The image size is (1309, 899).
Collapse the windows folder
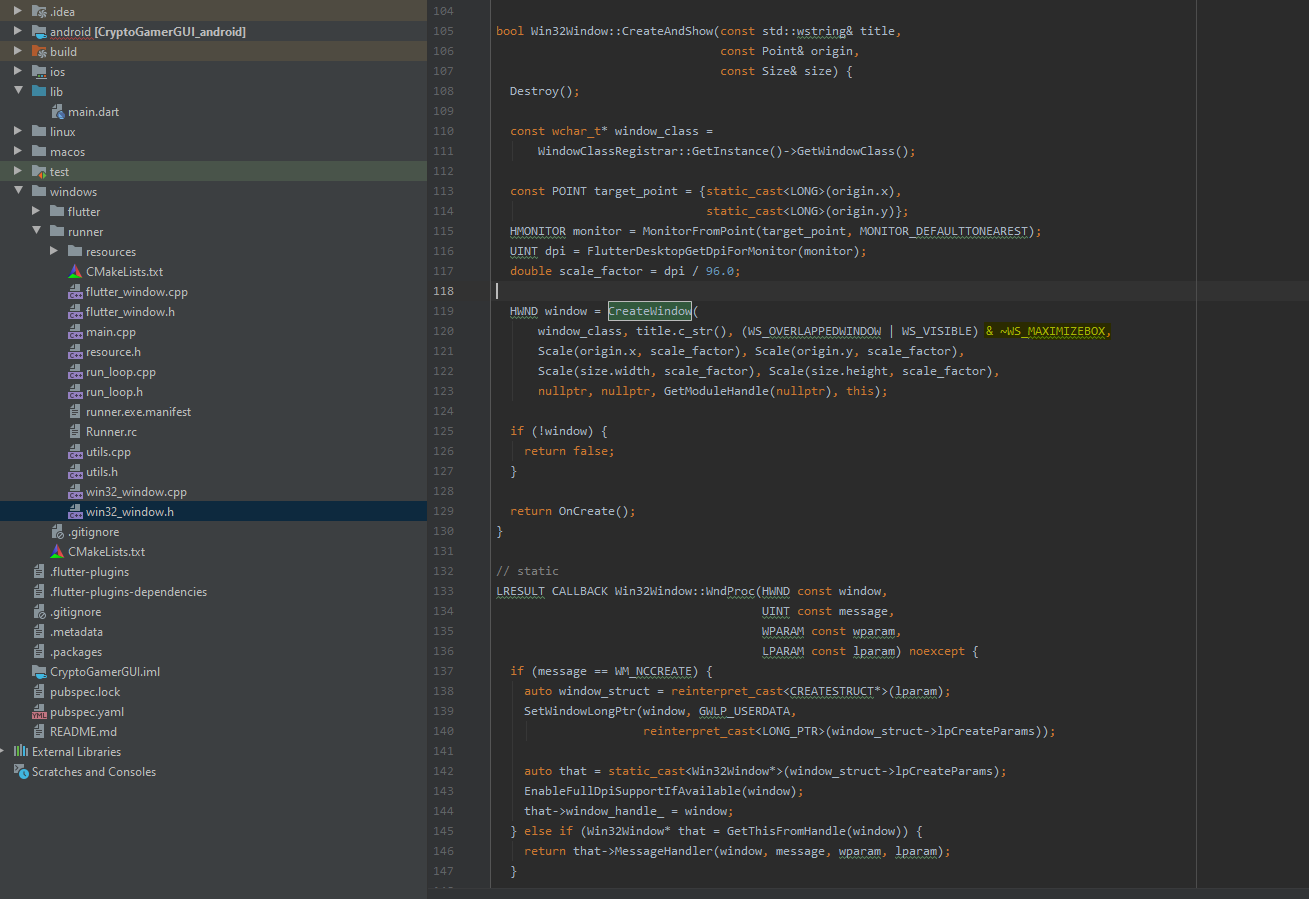(16, 191)
